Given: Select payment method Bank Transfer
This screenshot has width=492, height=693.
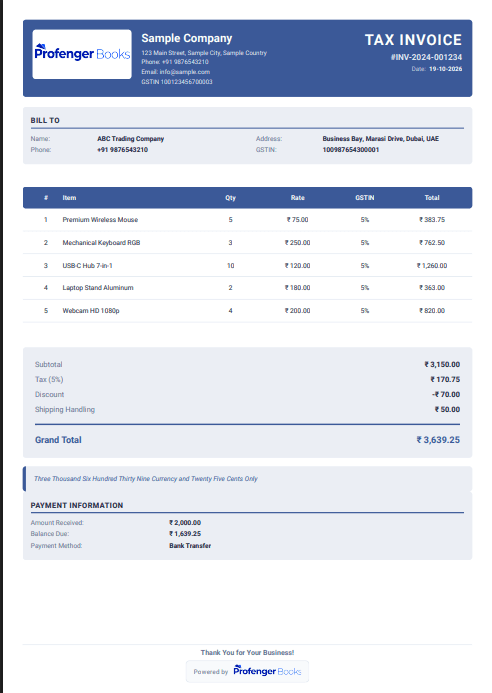Looking at the screenshot, I should 190,546.
